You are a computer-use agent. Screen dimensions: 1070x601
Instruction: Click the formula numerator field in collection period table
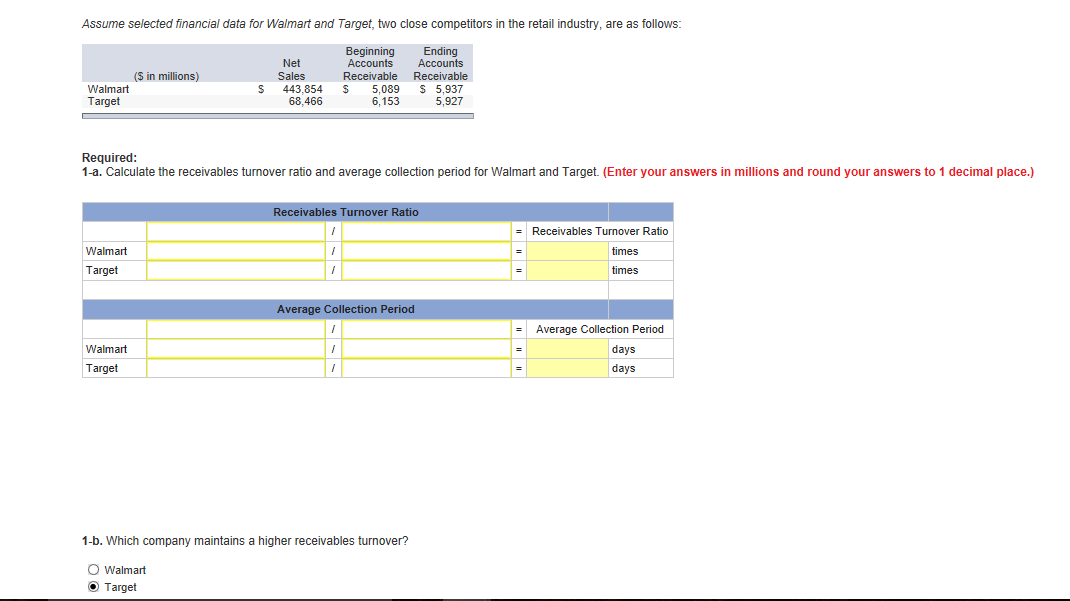(x=235, y=329)
